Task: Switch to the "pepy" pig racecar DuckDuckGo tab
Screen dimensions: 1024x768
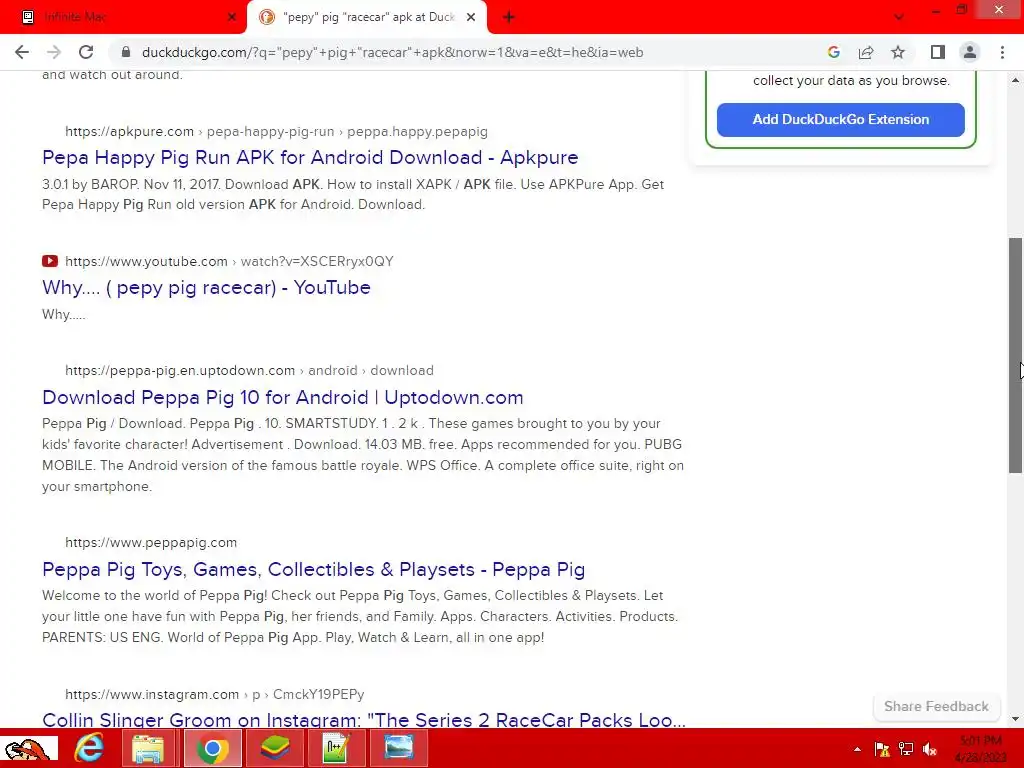Action: tap(367, 17)
